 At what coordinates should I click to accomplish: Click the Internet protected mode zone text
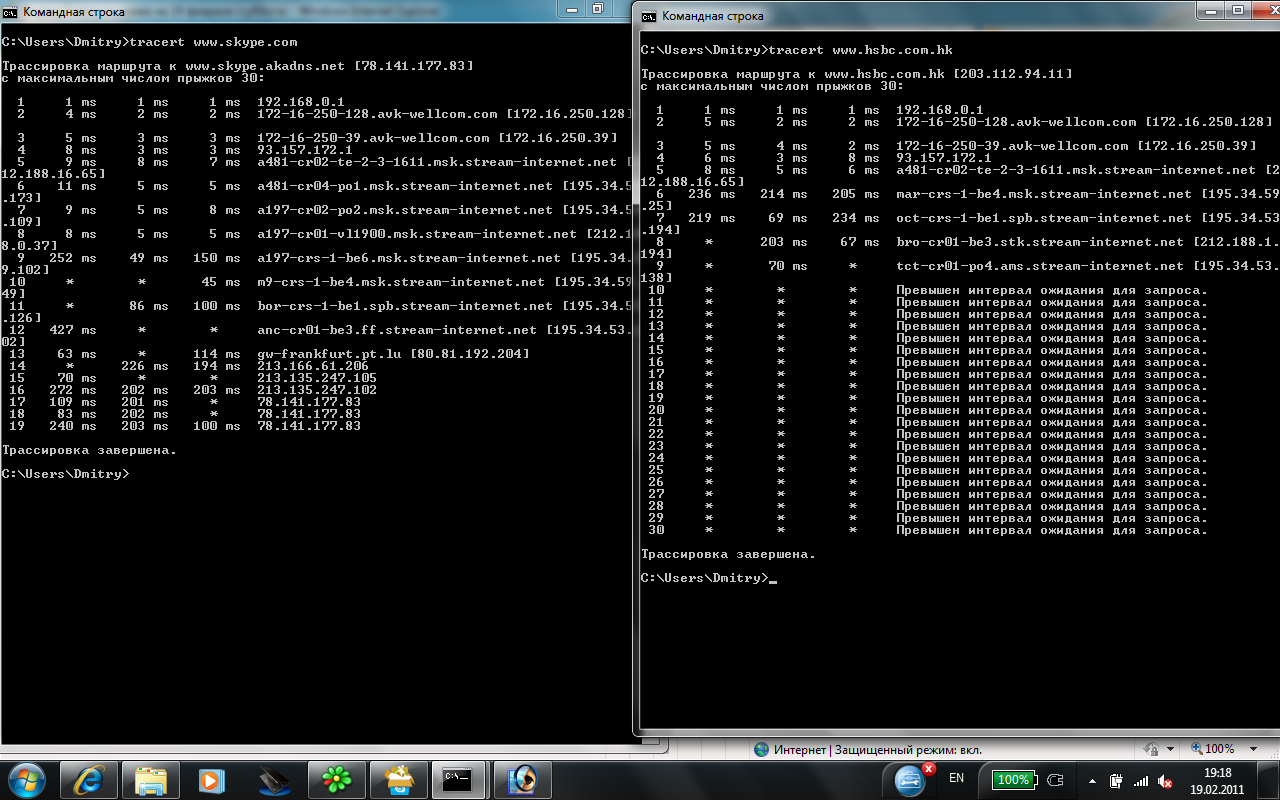click(879, 749)
